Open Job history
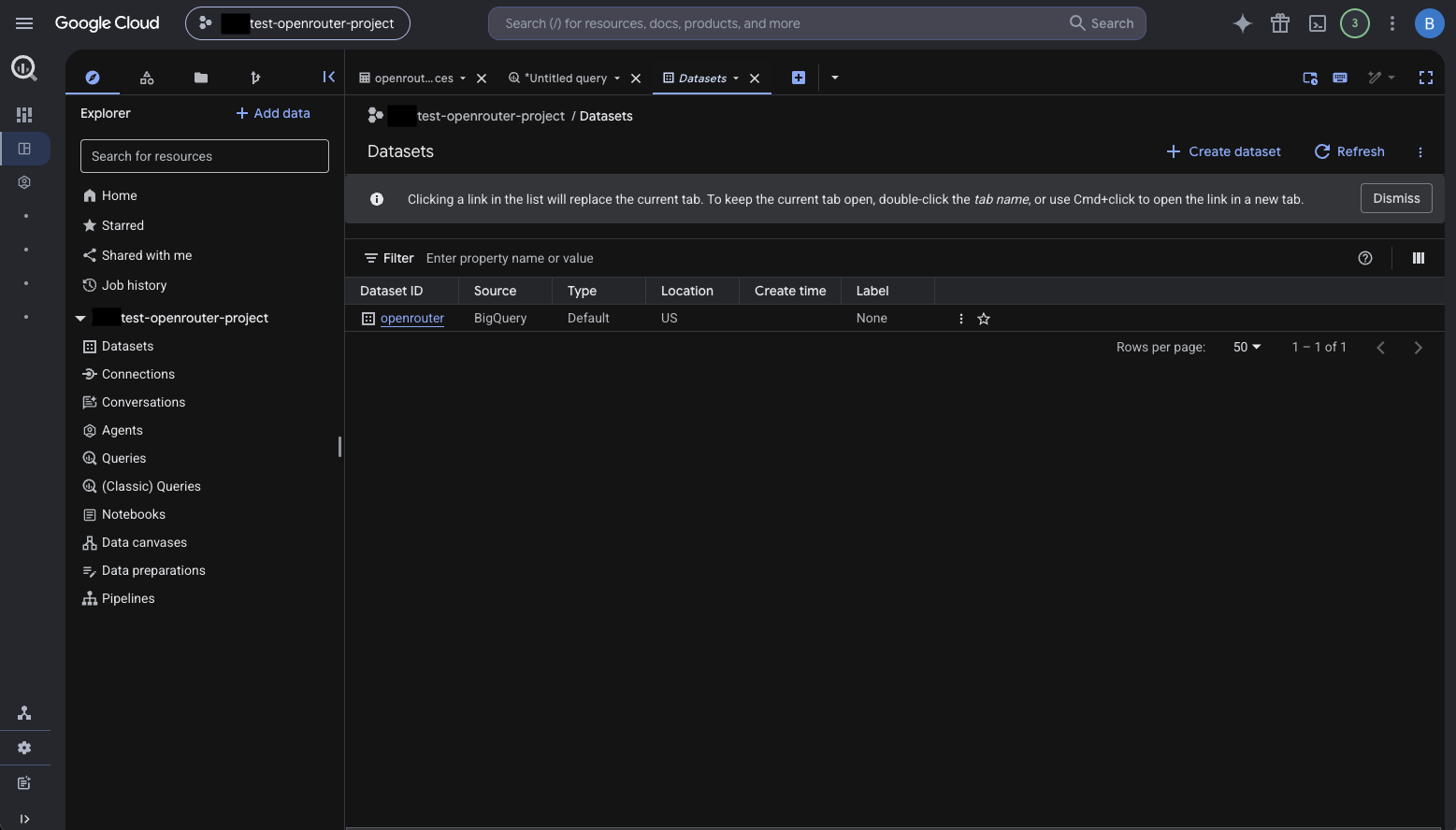 (134, 285)
